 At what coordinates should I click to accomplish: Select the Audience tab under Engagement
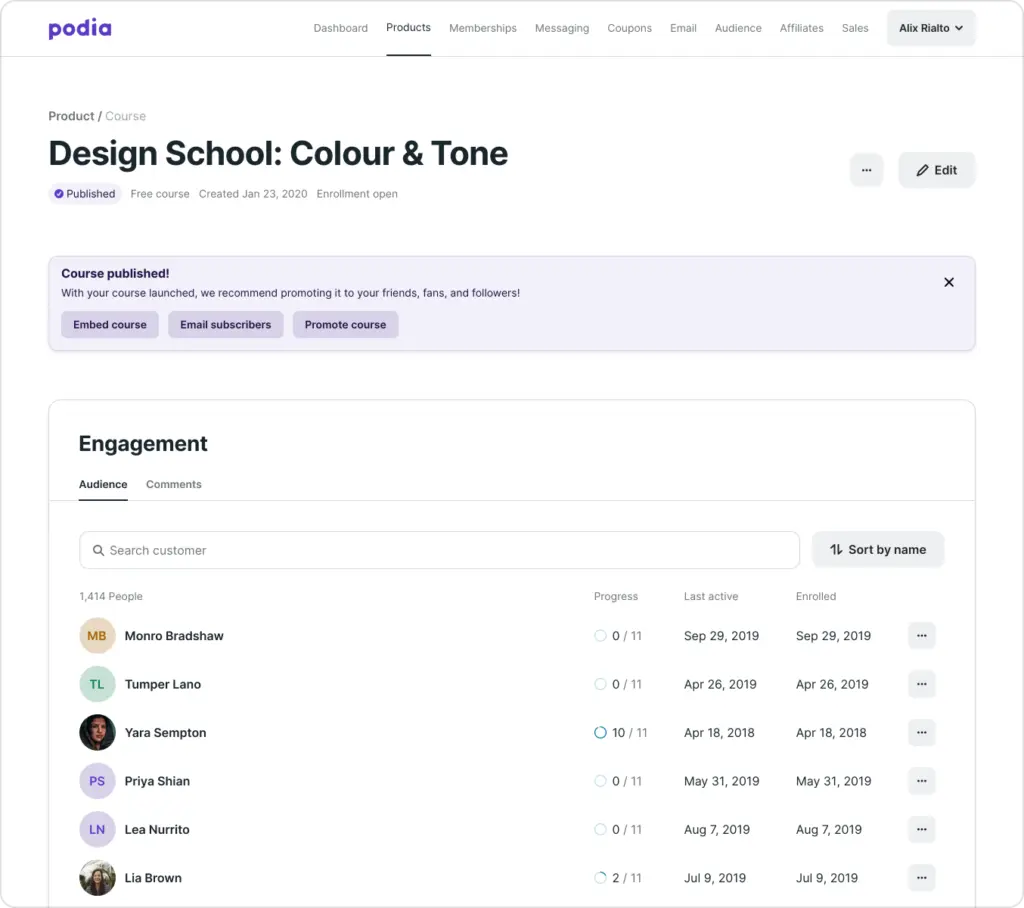tap(103, 485)
